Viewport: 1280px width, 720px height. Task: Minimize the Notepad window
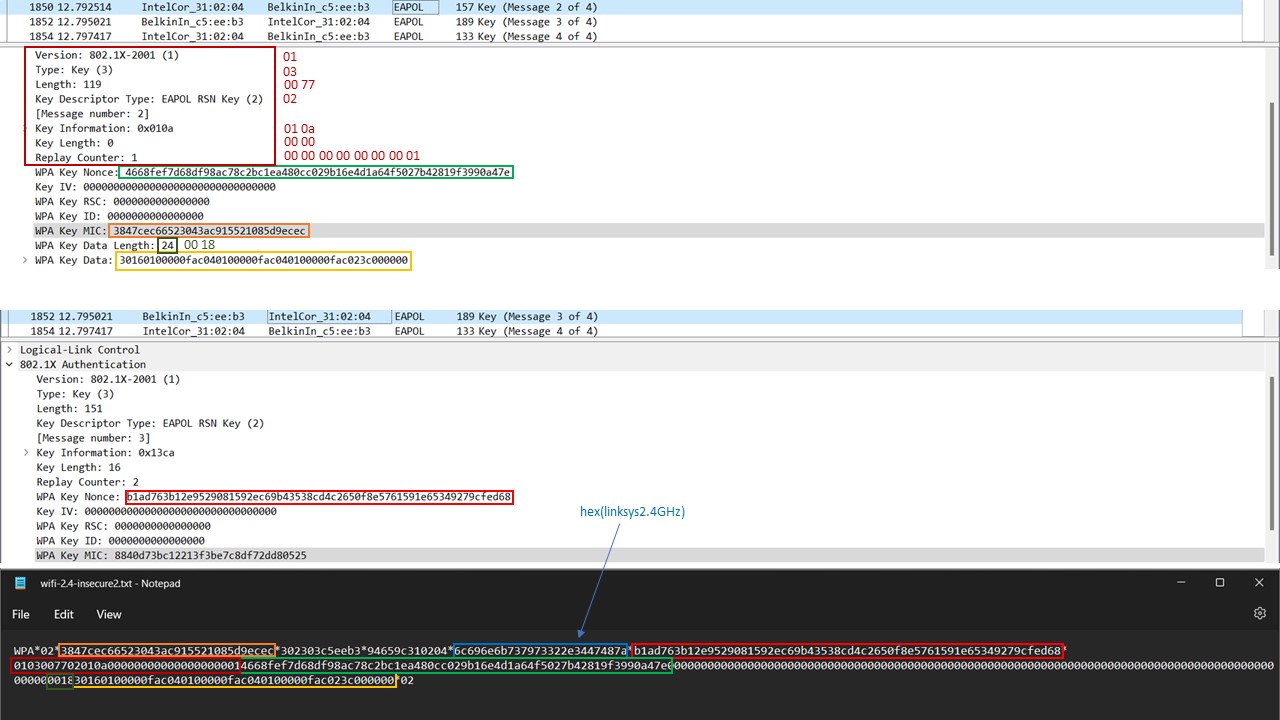1180,583
